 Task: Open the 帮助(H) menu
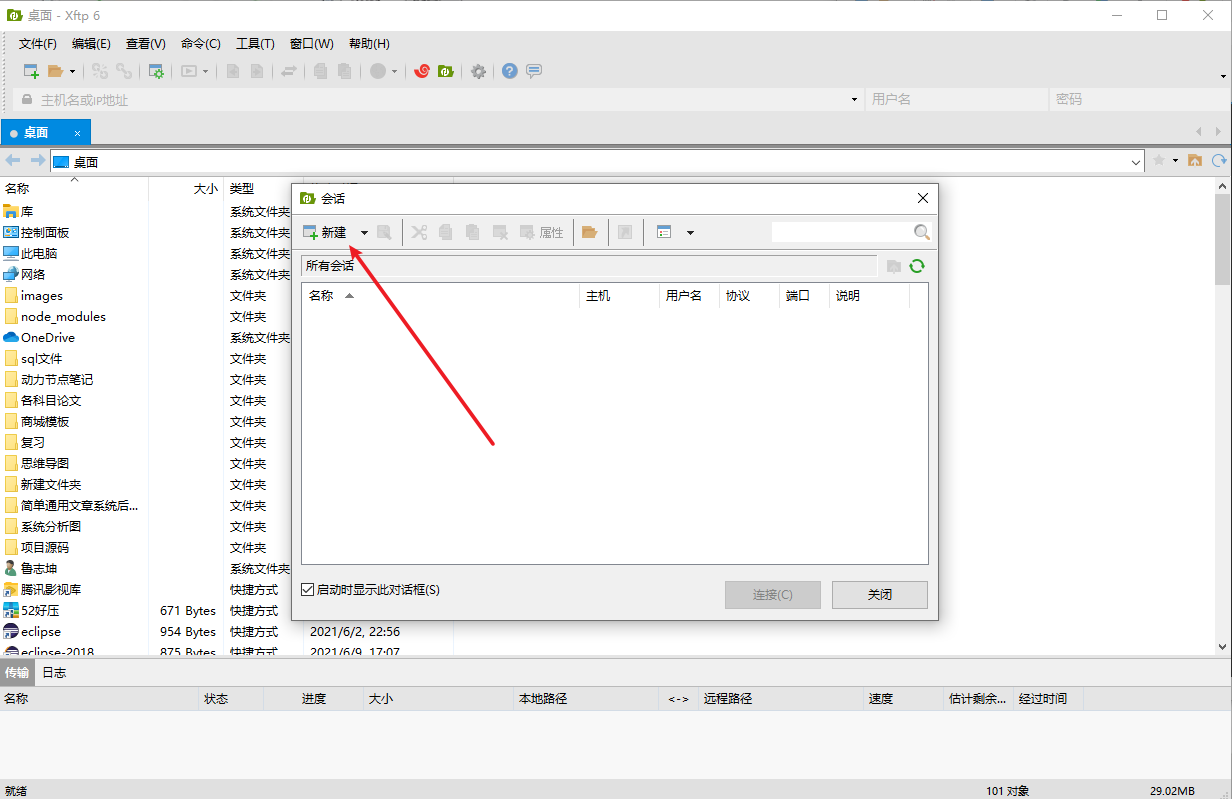pyautogui.click(x=369, y=44)
